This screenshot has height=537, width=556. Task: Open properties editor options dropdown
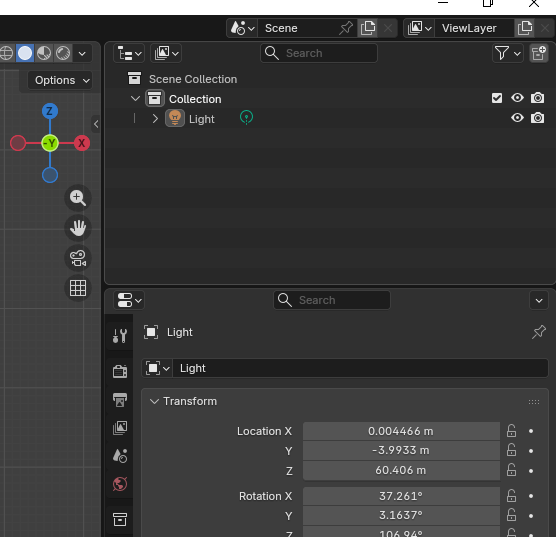tap(539, 300)
